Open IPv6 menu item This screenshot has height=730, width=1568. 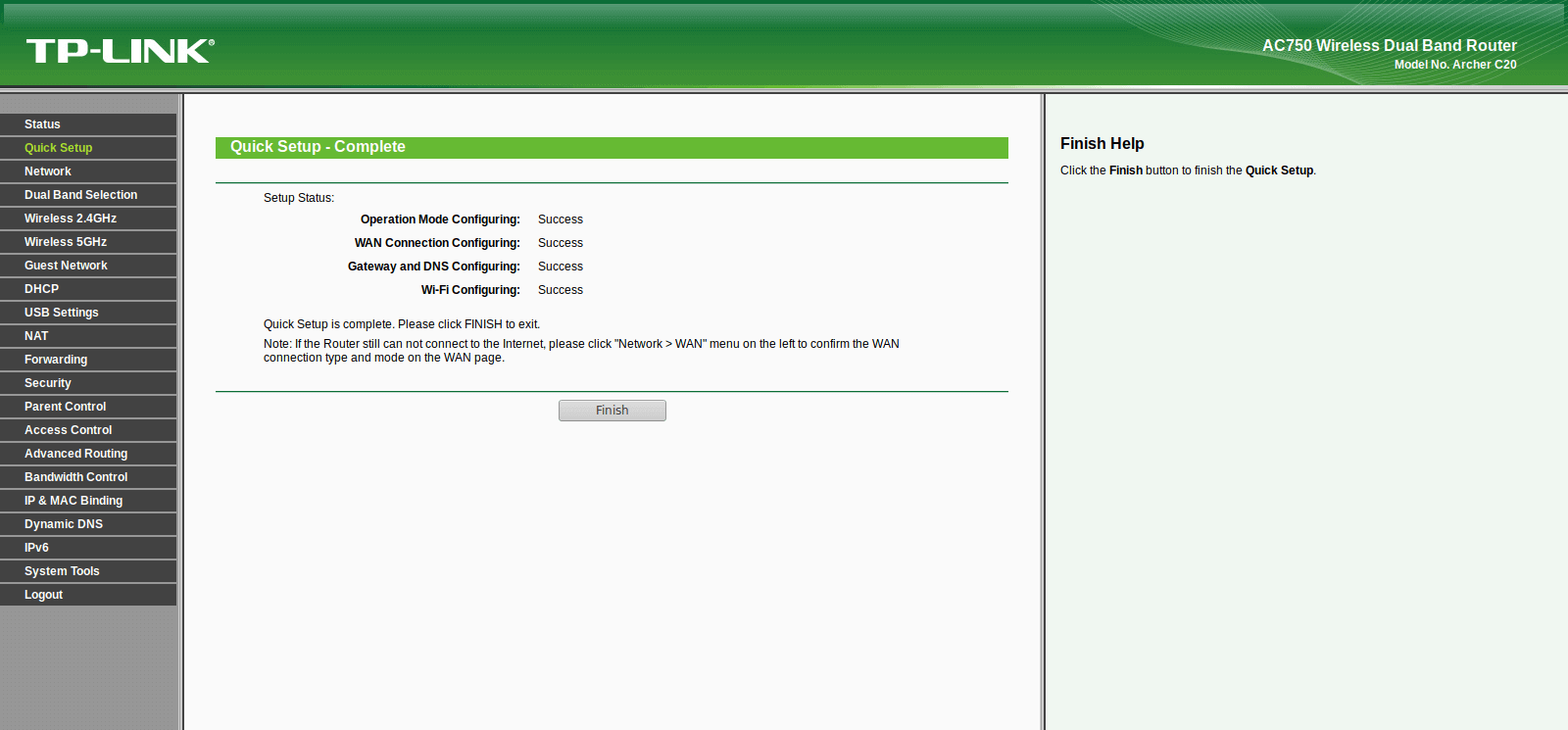coord(88,548)
